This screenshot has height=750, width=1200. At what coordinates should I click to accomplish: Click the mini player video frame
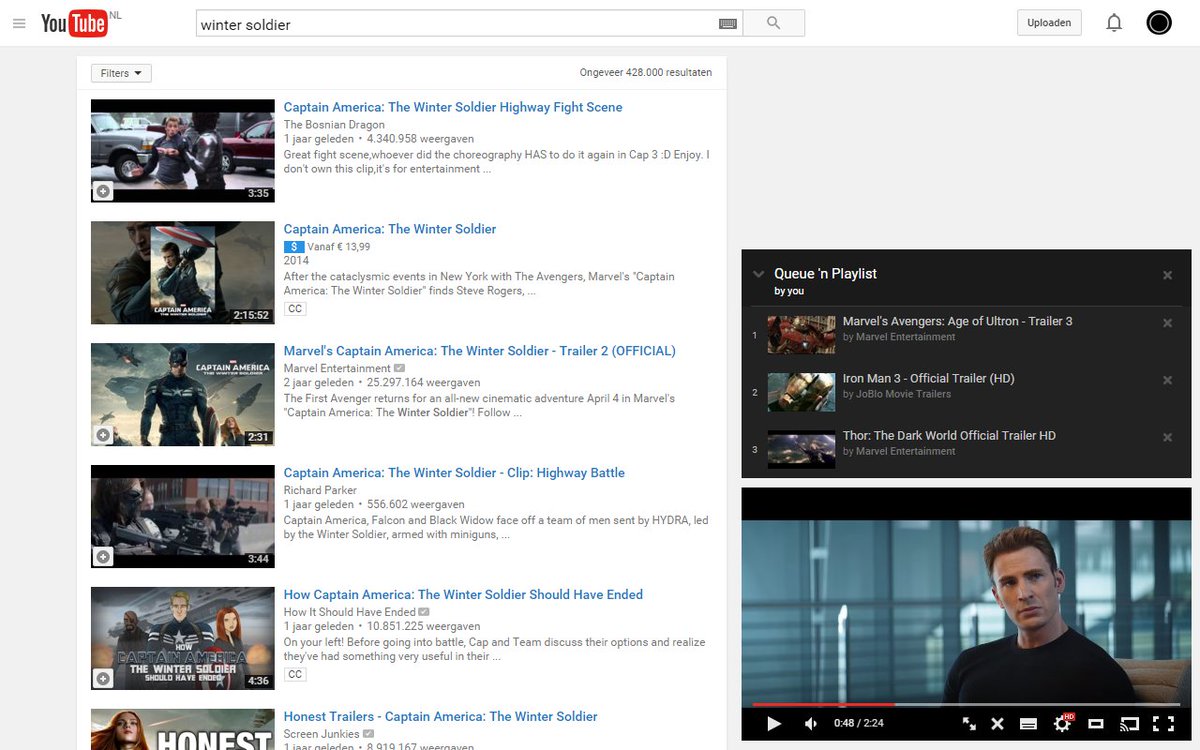pos(966,610)
